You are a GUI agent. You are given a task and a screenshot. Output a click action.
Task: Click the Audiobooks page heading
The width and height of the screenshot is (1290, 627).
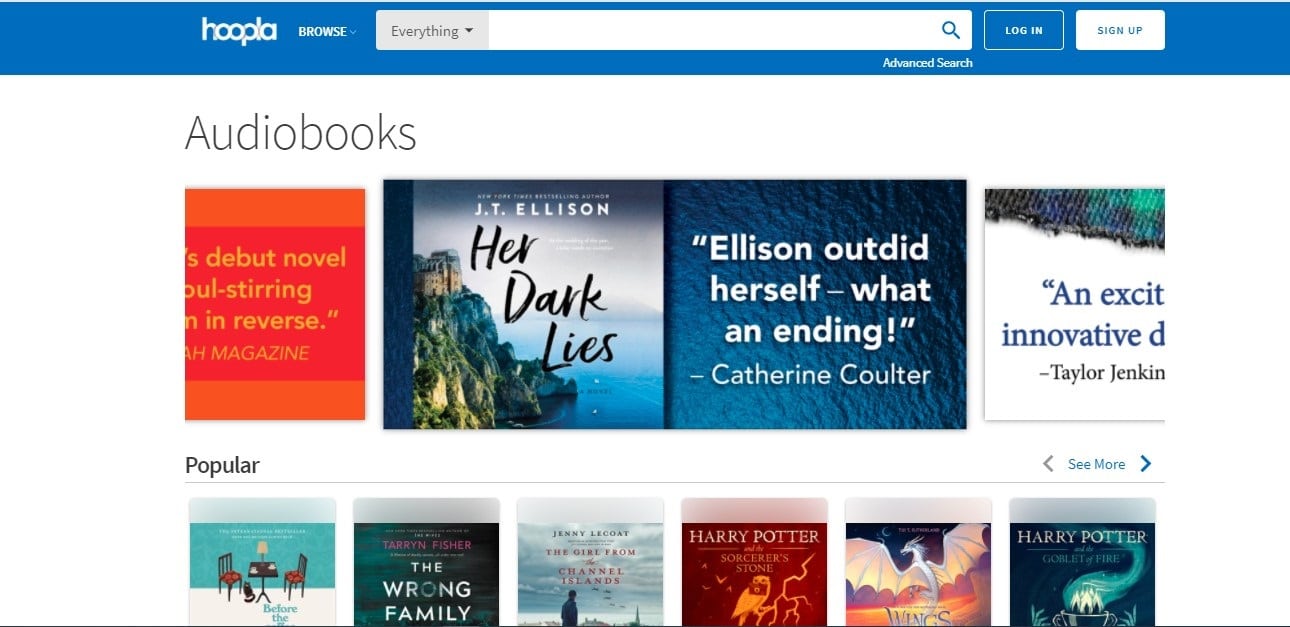[x=301, y=133]
